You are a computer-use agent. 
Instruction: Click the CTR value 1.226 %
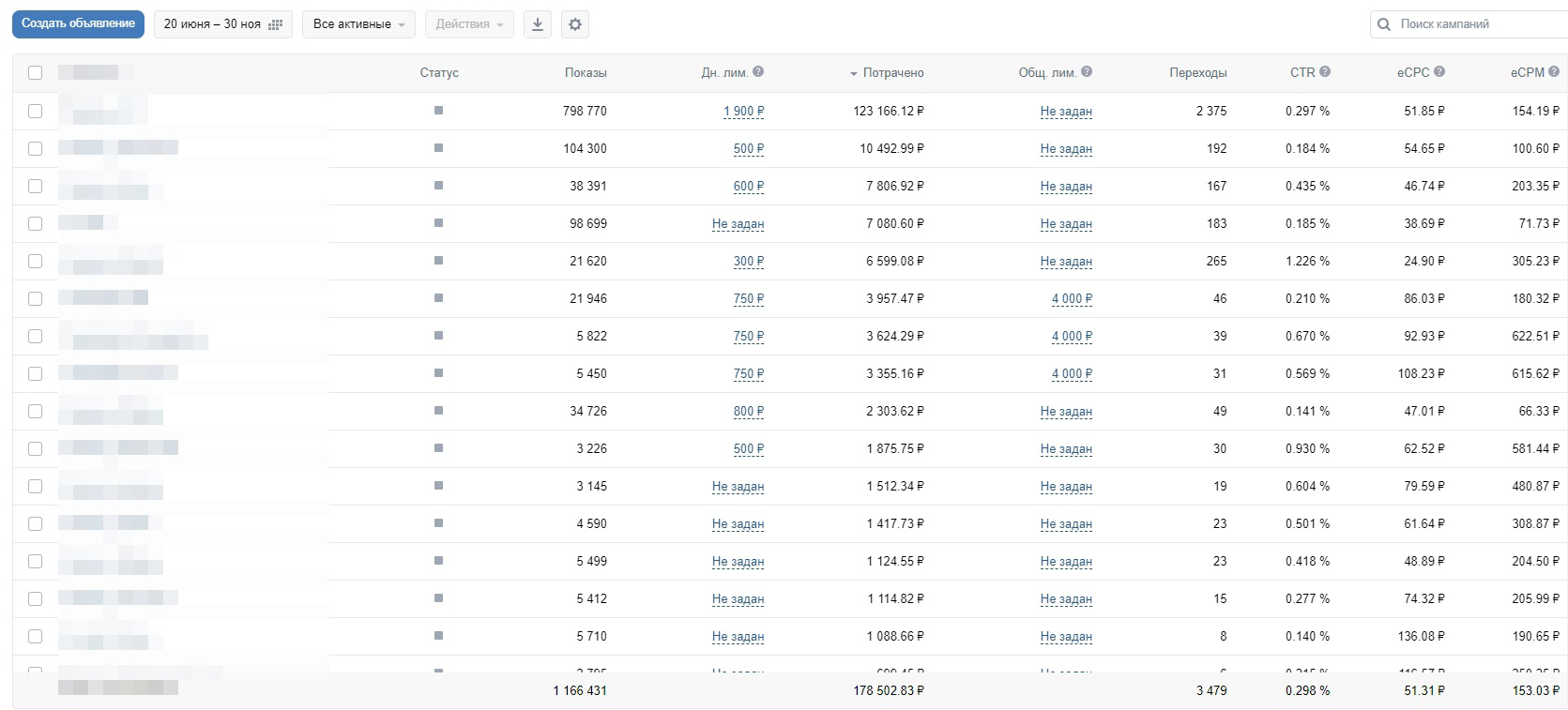click(1307, 261)
